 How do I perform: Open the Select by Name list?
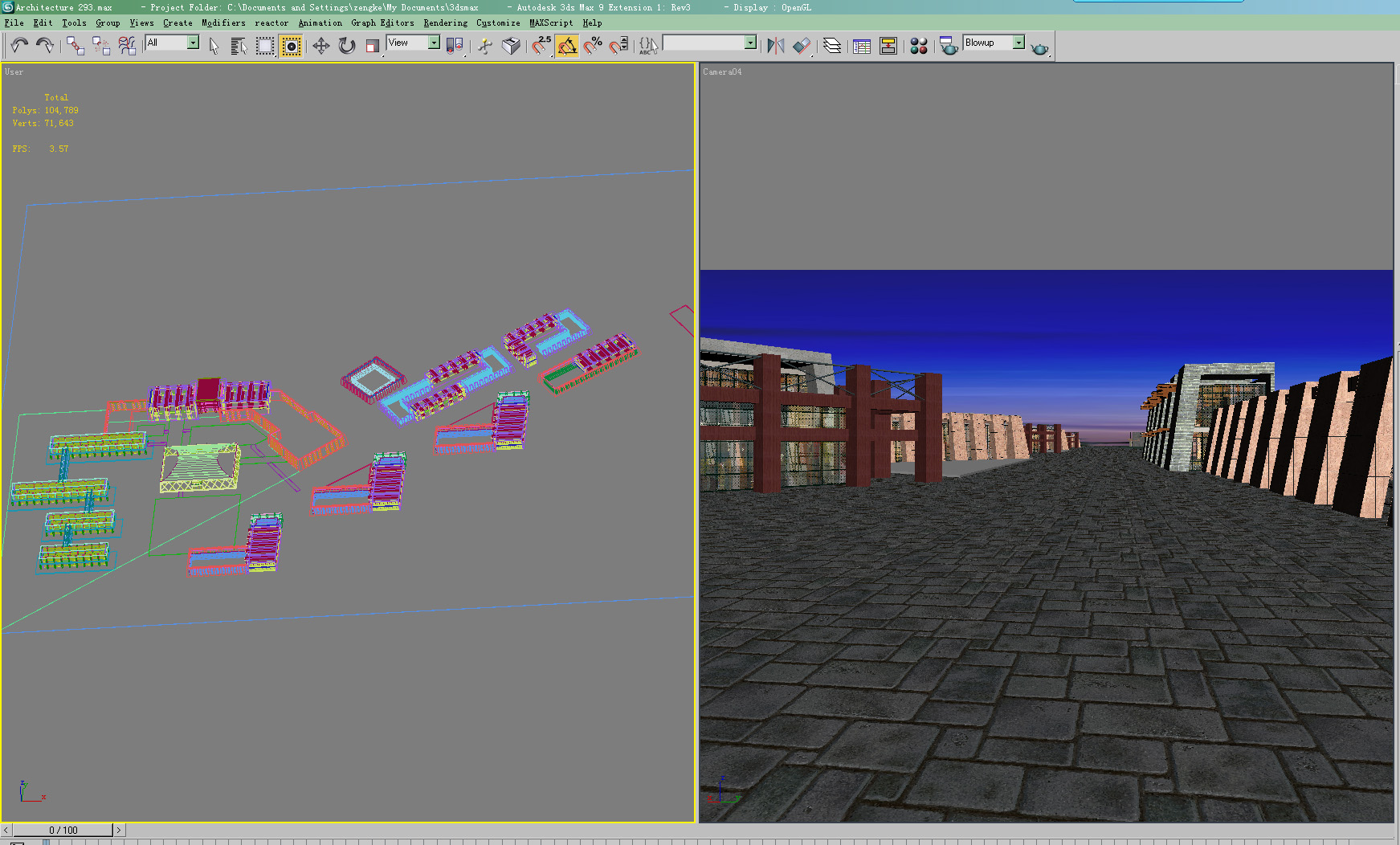[x=239, y=46]
